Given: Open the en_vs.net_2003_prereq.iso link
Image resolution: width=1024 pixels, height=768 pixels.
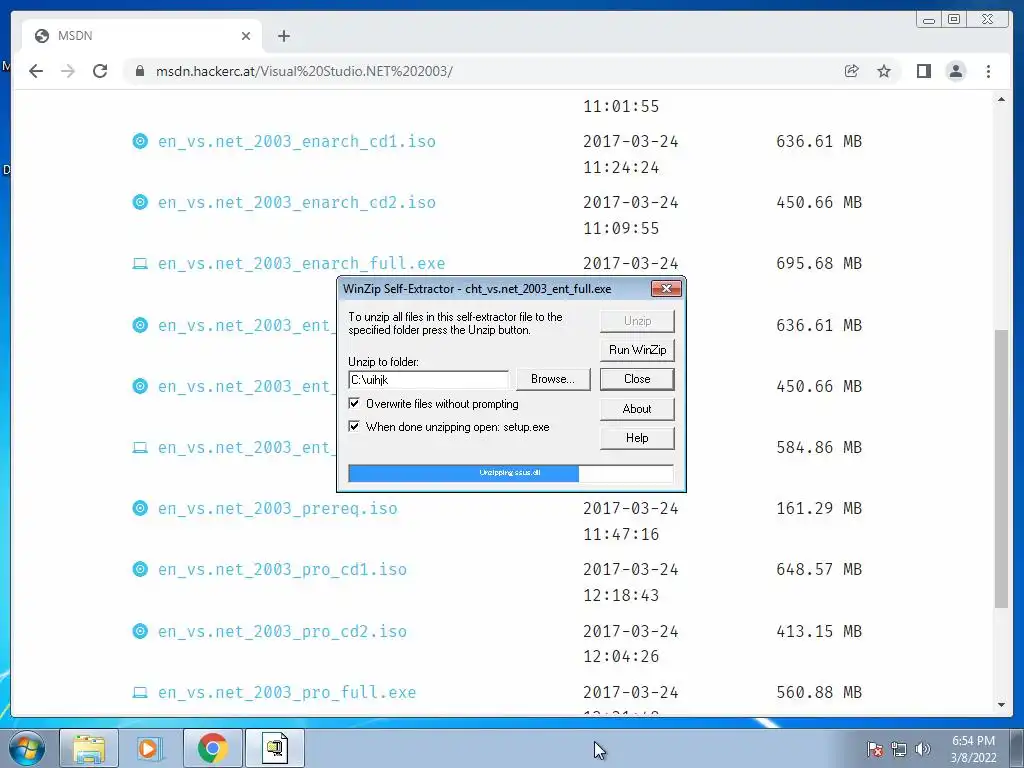Looking at the screenshot, I should click(x=278, y=509).
